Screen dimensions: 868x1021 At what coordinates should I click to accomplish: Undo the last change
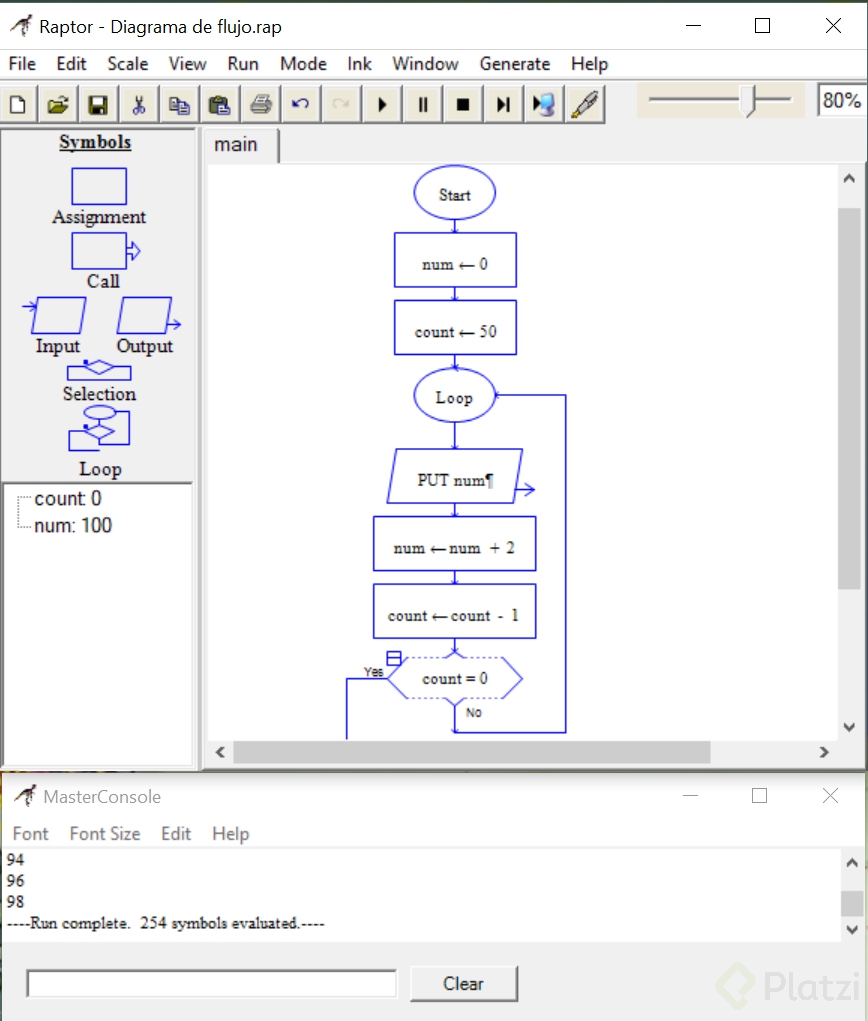[300, 104]
